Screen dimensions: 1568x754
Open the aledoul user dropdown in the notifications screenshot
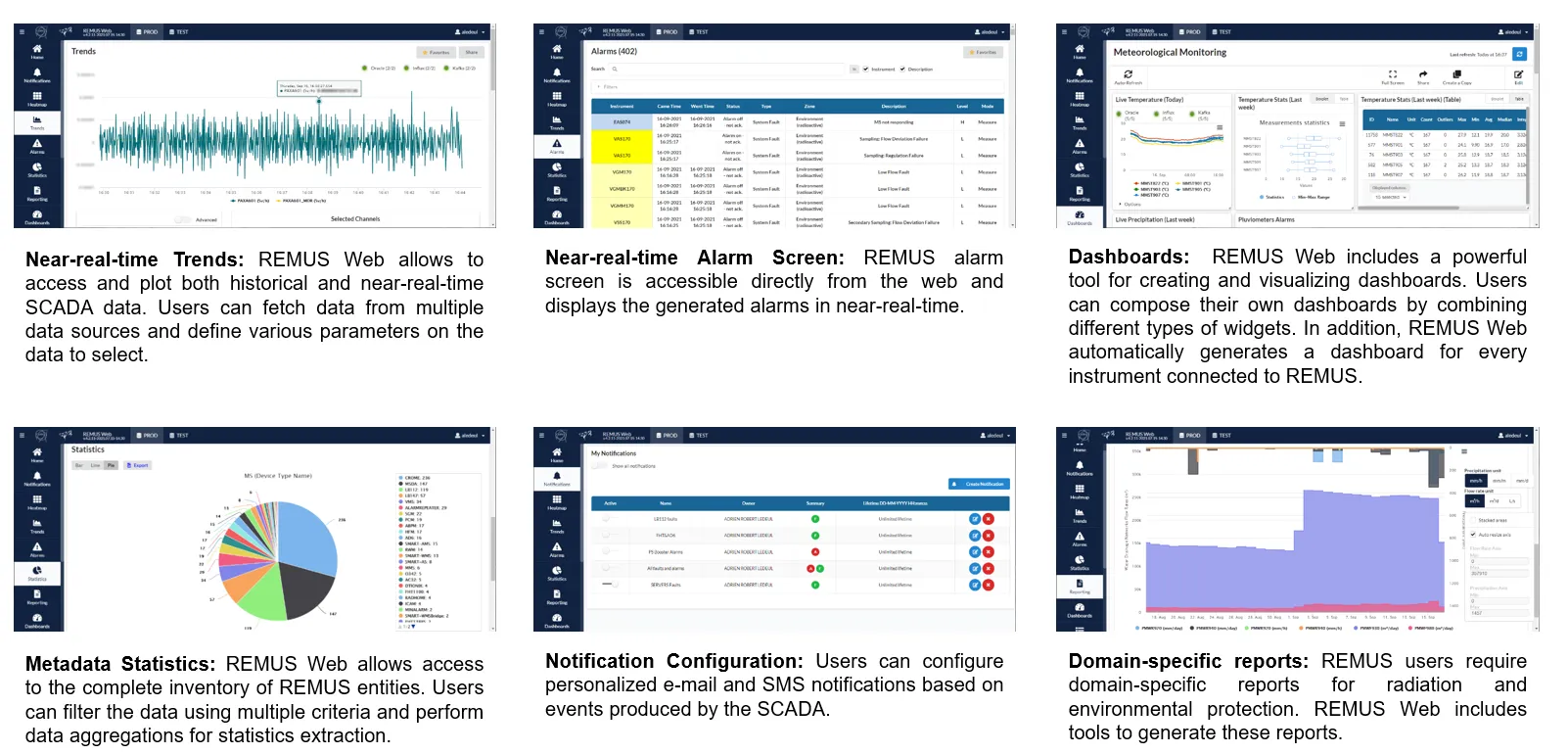[994, 435]
